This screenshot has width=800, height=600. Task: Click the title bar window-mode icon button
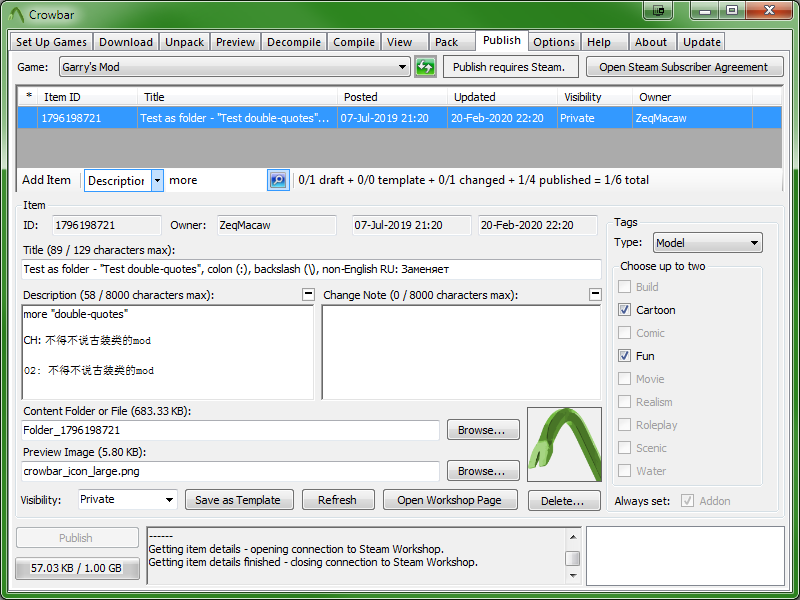tap(659, 10)
